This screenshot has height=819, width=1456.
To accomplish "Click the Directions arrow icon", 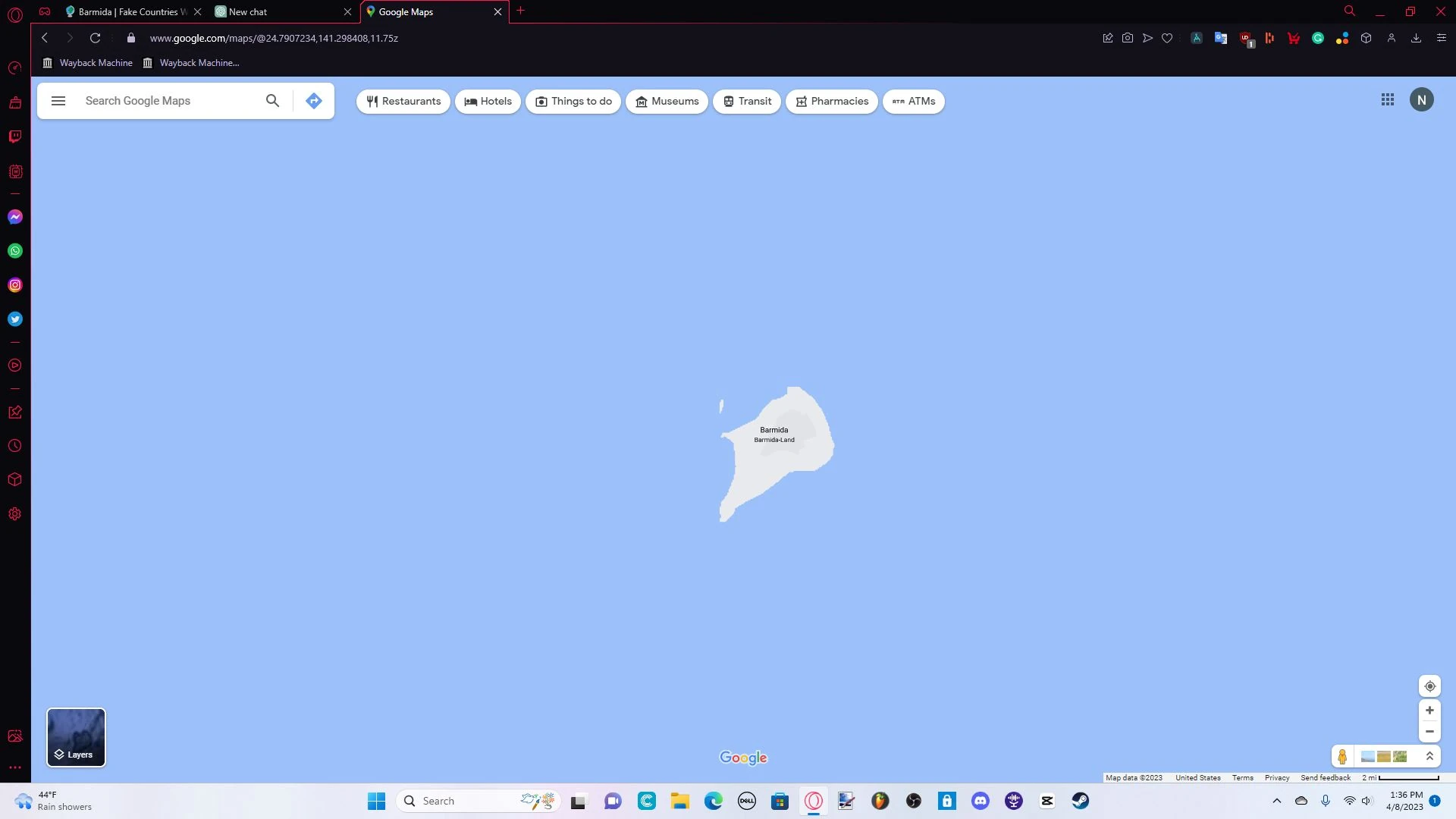I will (x=313, y=101).
